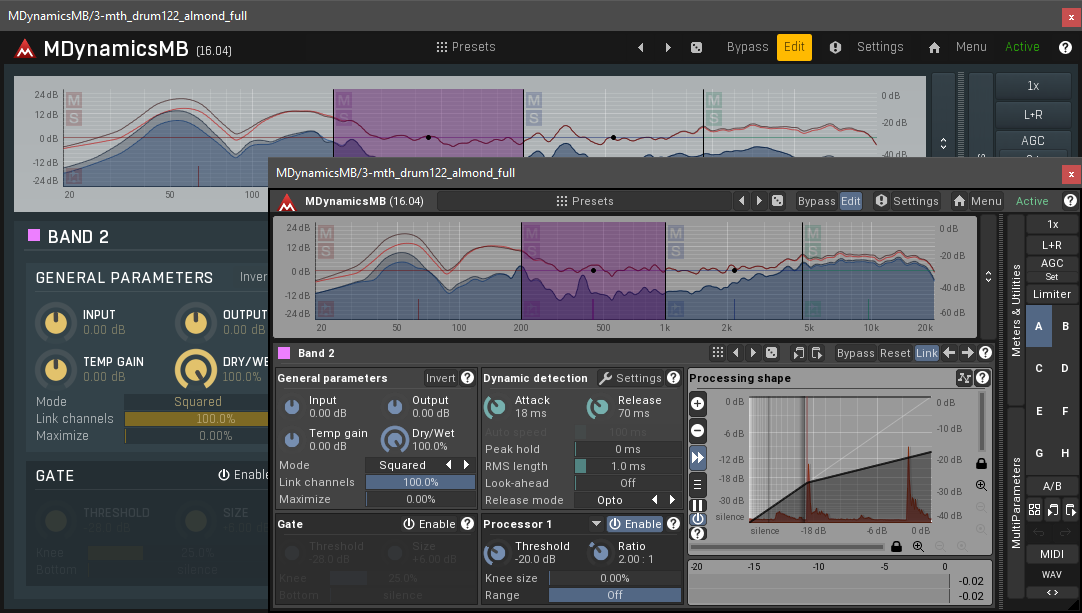Toggle Limiter in right sidebar
This screenshot has width=1082, height=613.
[x=1052, y=294]
